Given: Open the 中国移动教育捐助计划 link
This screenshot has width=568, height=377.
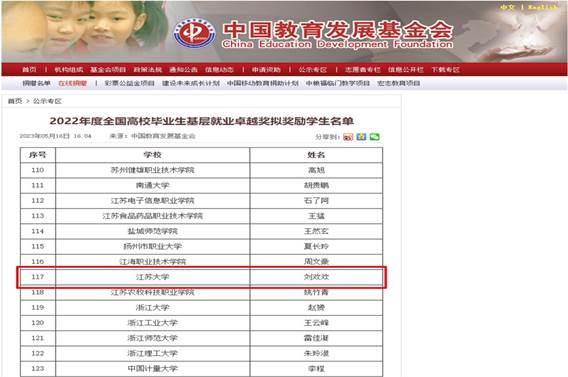Looking at the screenshot, I should click(263, 83).
